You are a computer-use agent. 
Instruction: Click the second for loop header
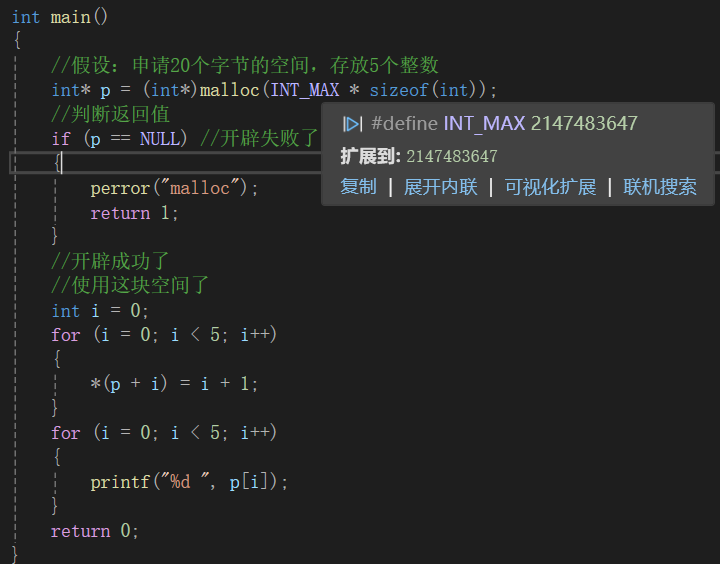click(x=164, y=432)
